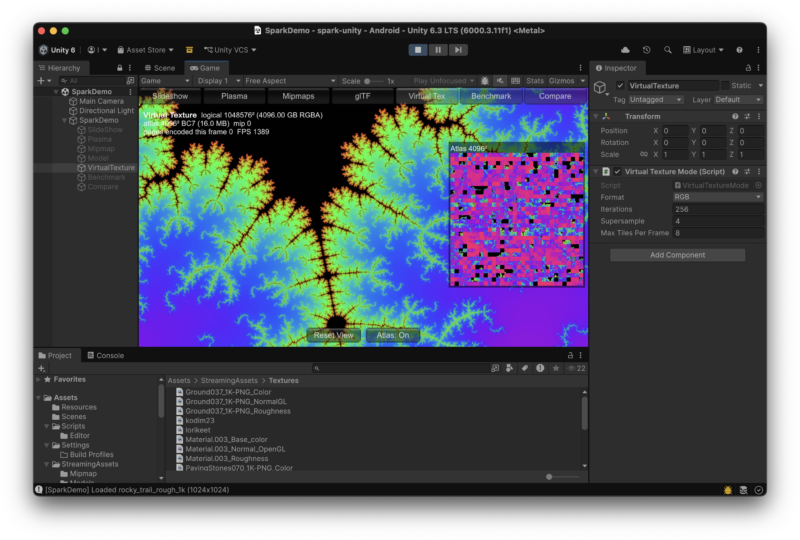The width and height of the screenshot is (800, 540).
Task: Open the Layout dropdown
Action: coord(703,50)
